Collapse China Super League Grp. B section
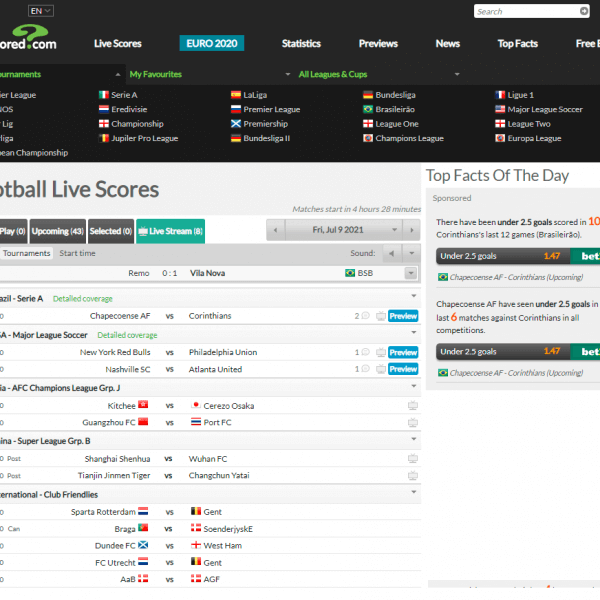The image size is (600, 600). click(x=414, y=439)
